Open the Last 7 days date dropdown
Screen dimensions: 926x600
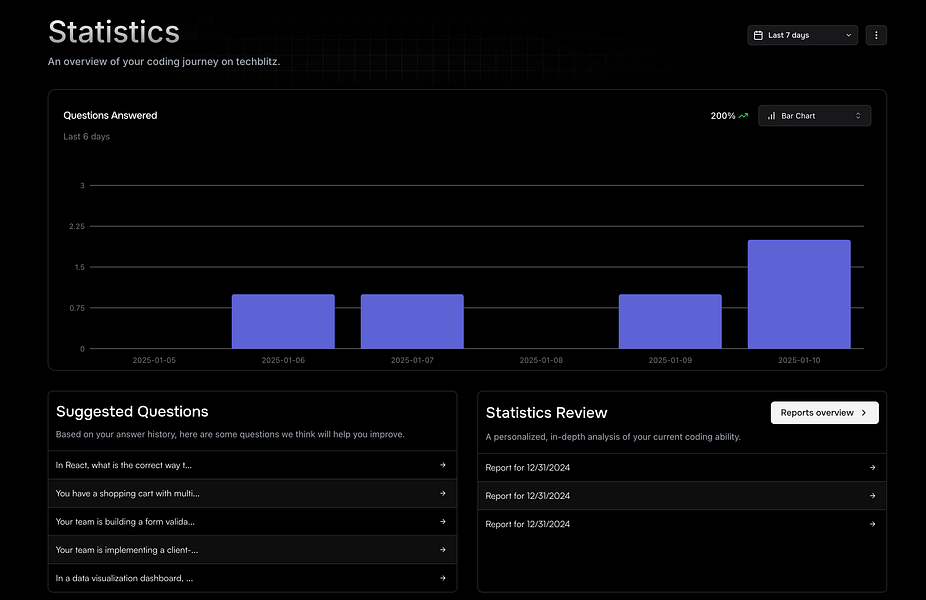(802, 35)
